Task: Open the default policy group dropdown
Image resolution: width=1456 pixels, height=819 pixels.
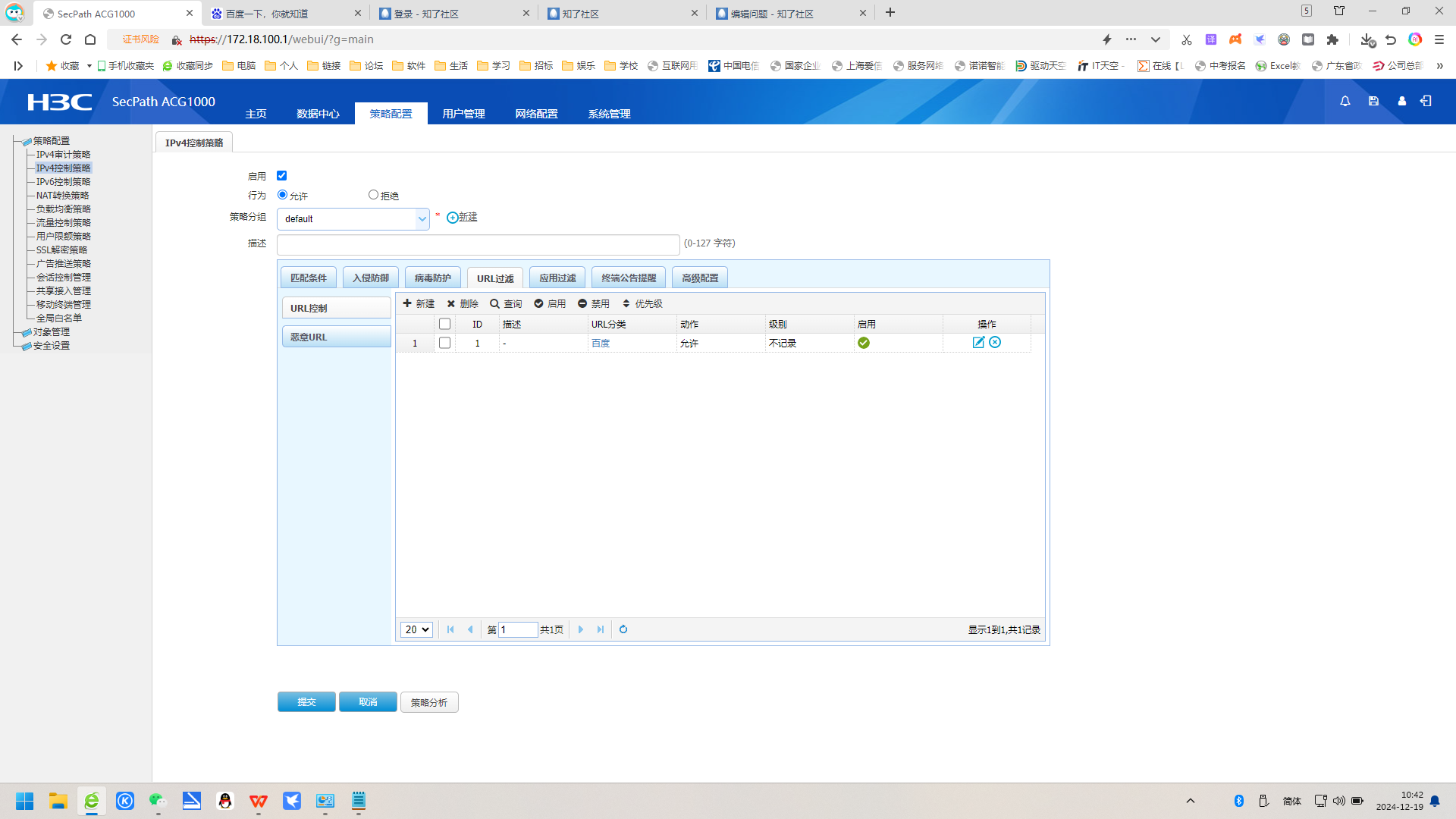Action: point(353,219)
